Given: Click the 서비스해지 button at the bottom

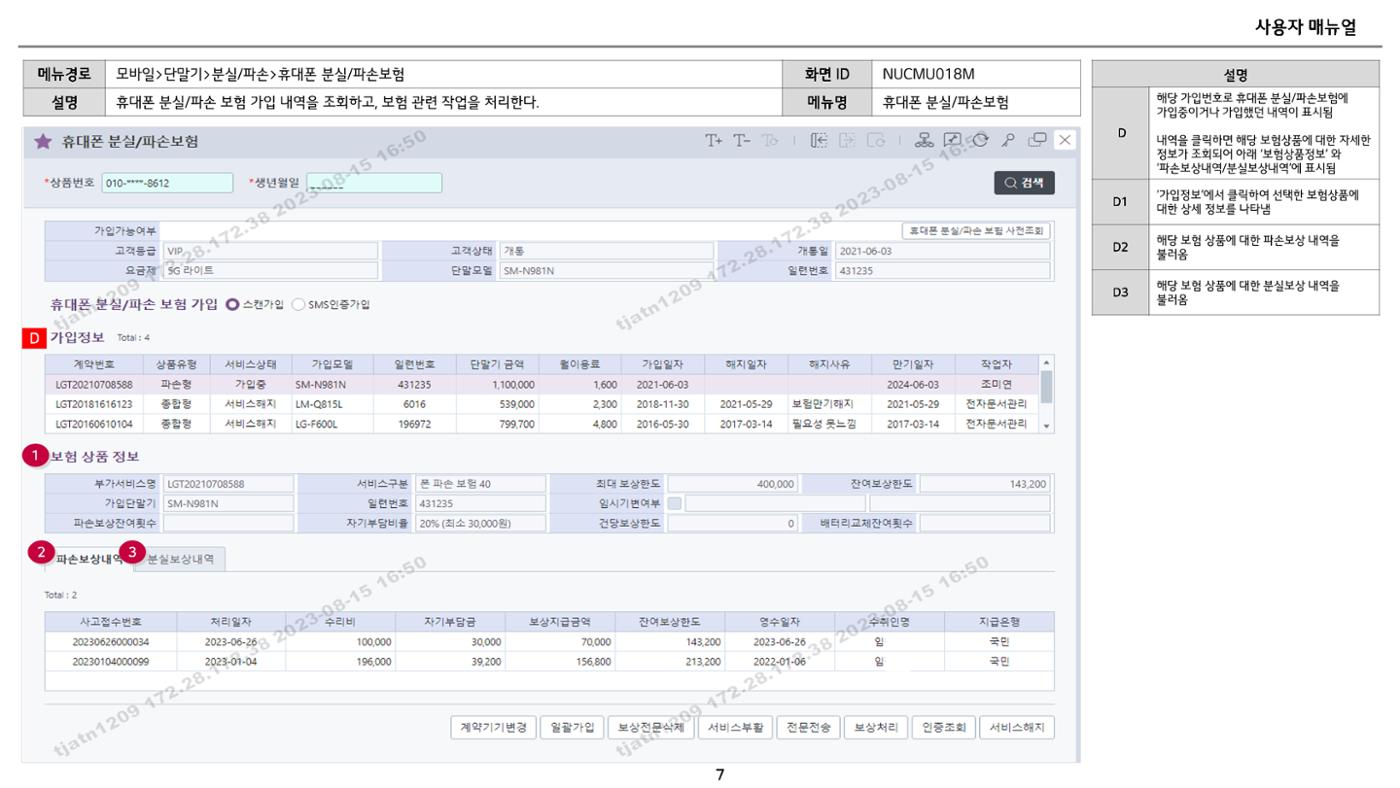Looking at the screenshot, I should tap(1016, 728).
